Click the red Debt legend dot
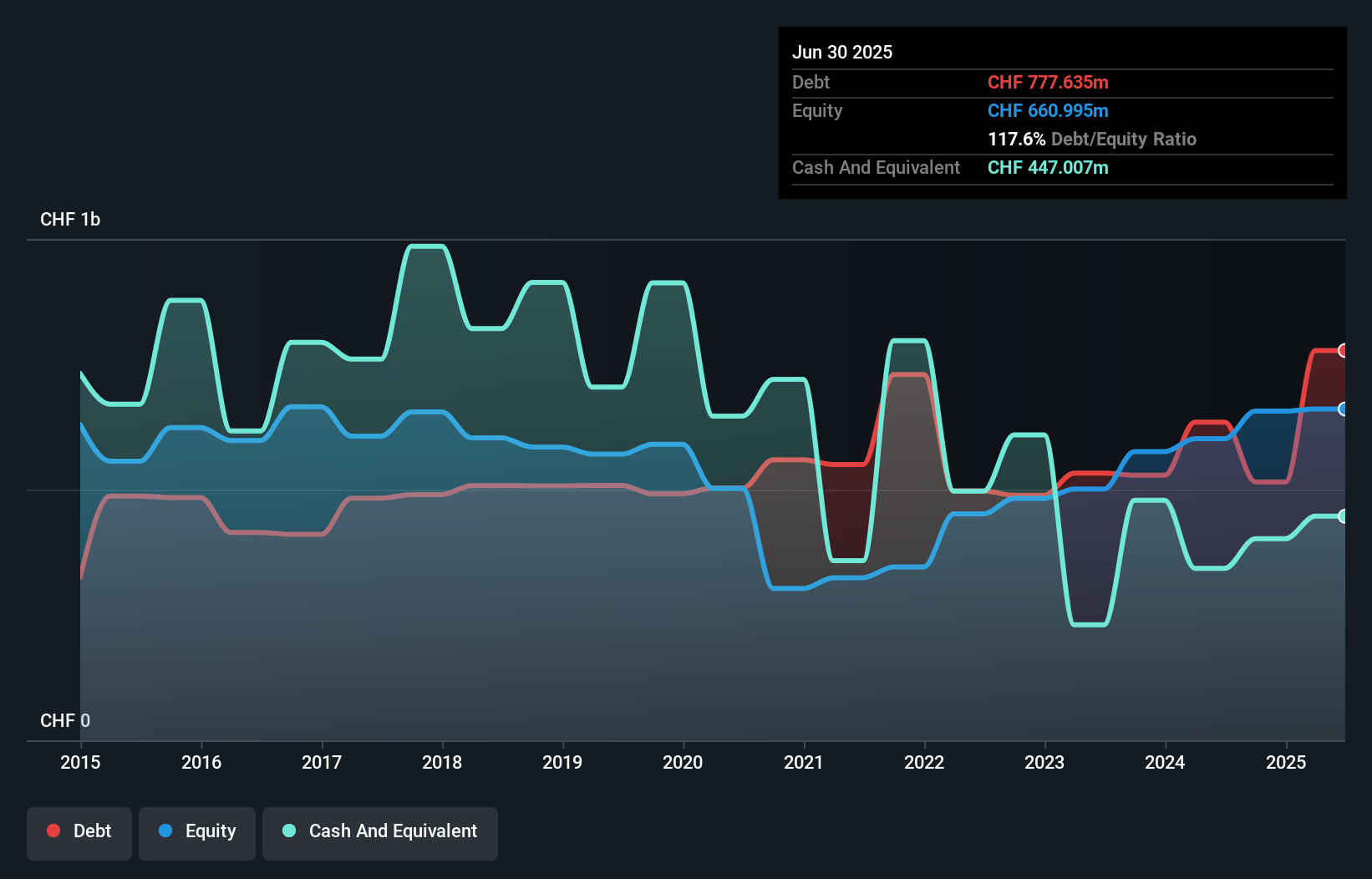The image size is (1372, 879). pyautogui.click(x=53, y=830)
